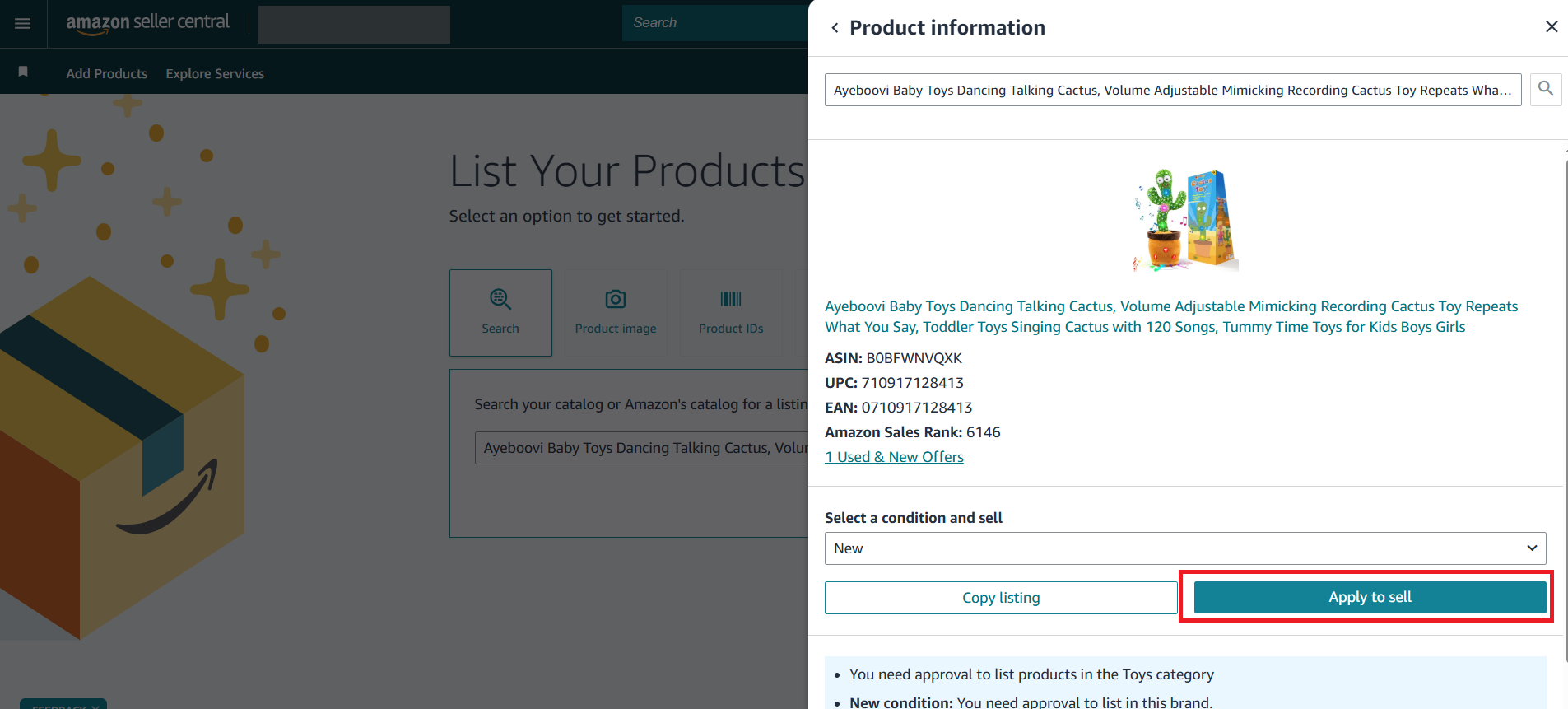
Task: Click the magnifier search button in panel
Action: coord(1545,89)
